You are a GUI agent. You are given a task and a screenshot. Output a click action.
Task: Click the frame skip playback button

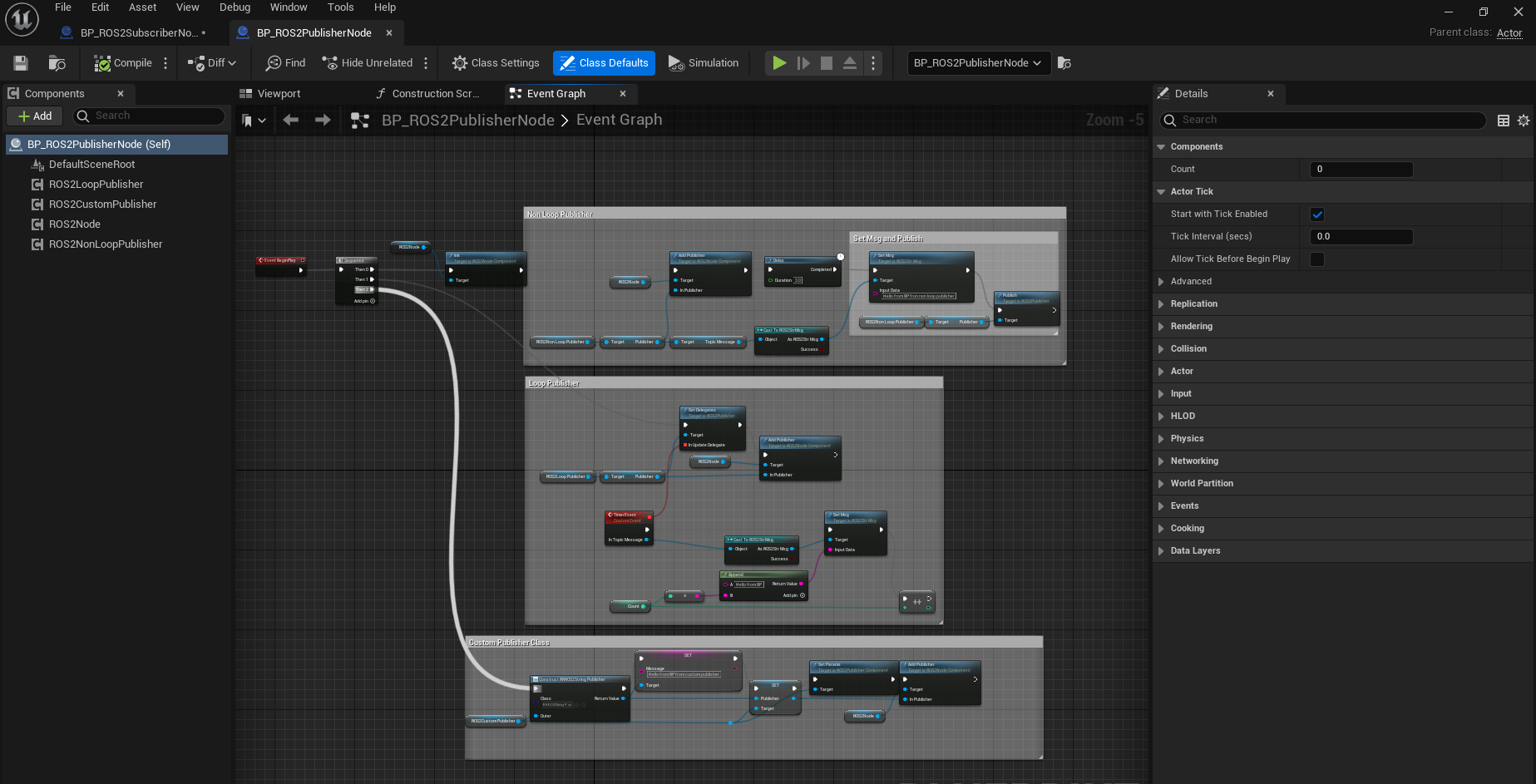(803, 63)
